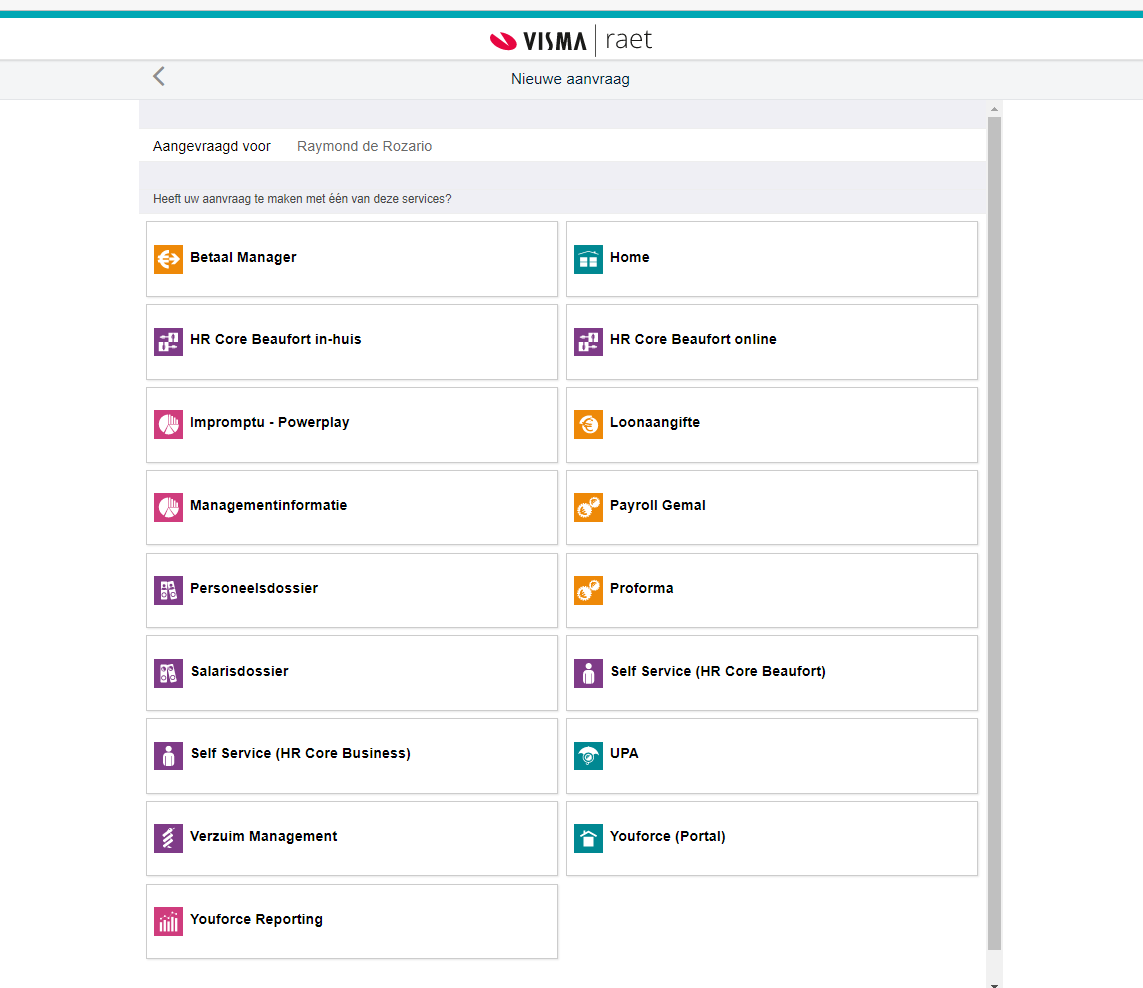1143x988 pixels.
Task: Select the Youforce Reporting tile
Action: pos(352,922)
